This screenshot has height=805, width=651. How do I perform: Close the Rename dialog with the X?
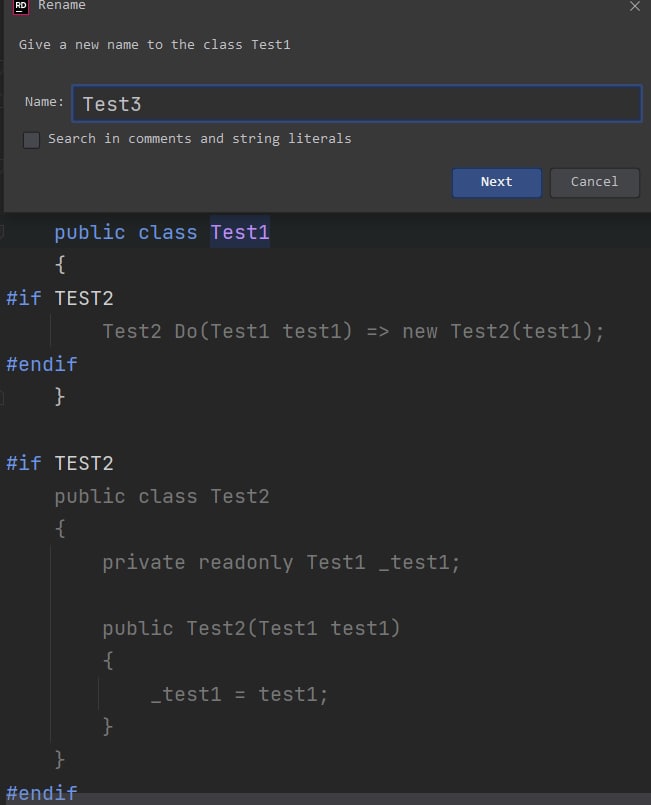pyautogui.click(x=635, y=6)
